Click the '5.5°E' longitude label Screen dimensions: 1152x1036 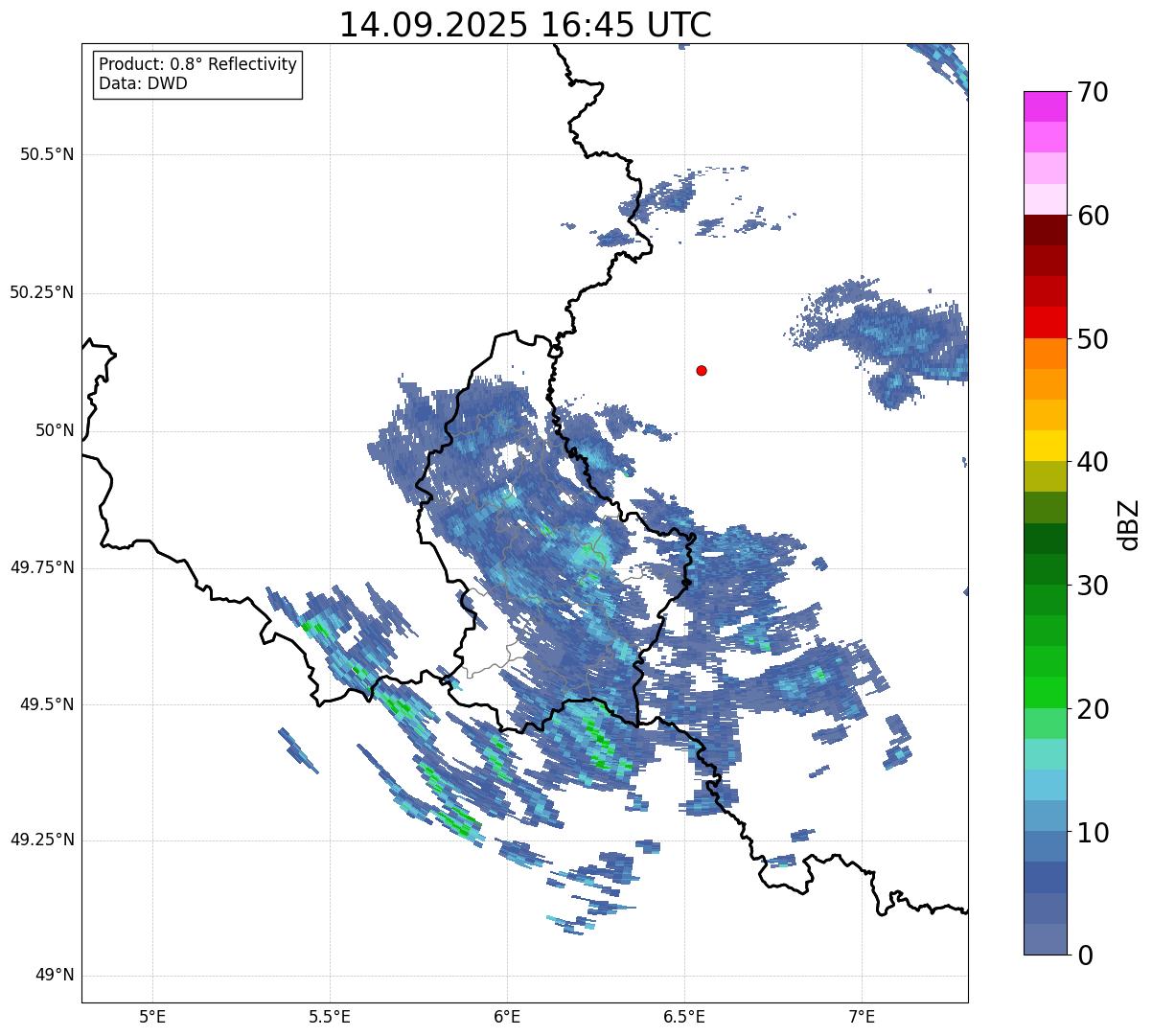coord(330,1016)
